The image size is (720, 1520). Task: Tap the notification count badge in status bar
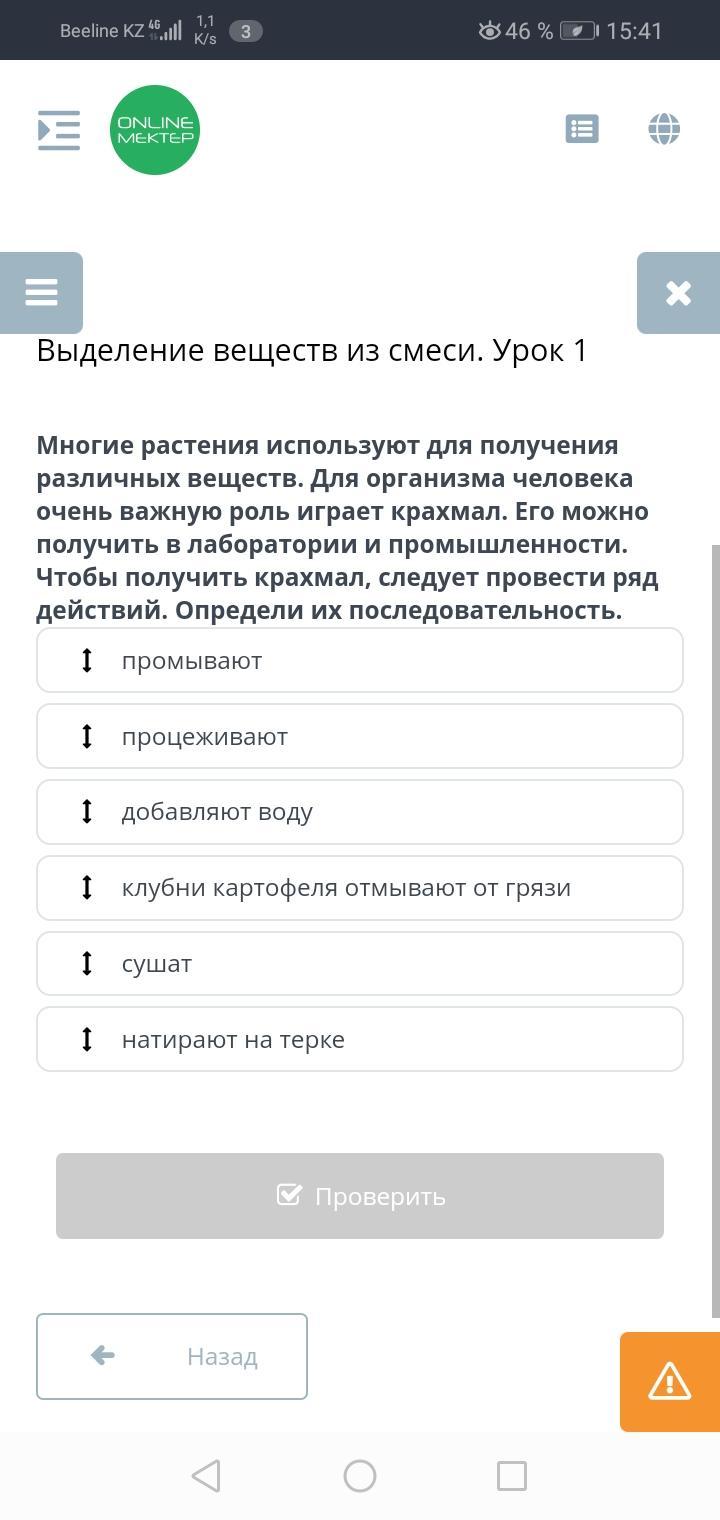tap(246, 31)
